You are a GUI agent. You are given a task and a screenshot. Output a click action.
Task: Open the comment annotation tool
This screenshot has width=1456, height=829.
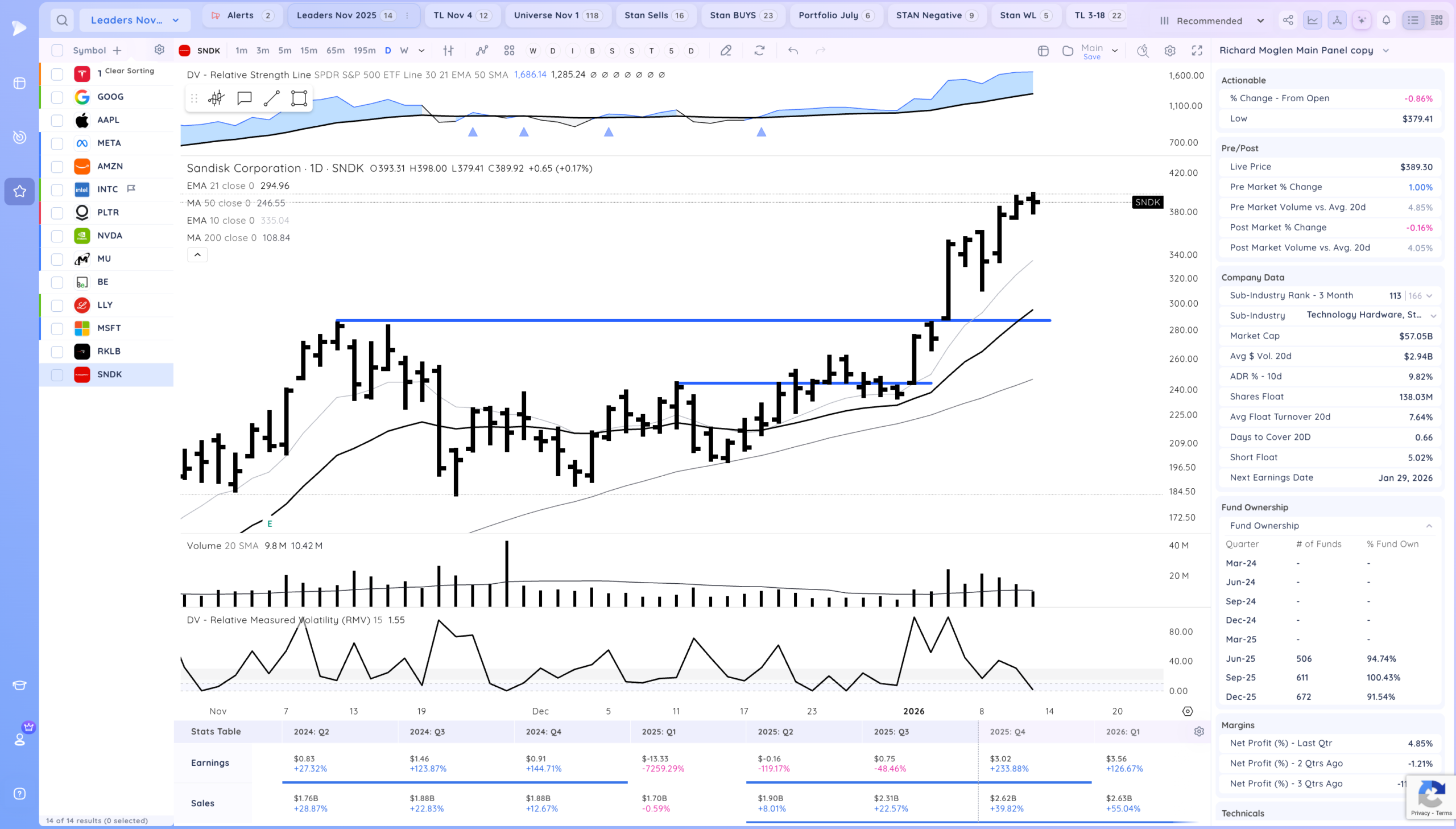pos(244,98)
